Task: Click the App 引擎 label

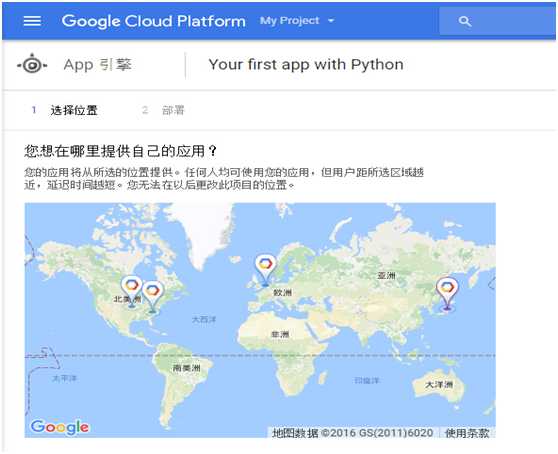Action: [98, 65]
